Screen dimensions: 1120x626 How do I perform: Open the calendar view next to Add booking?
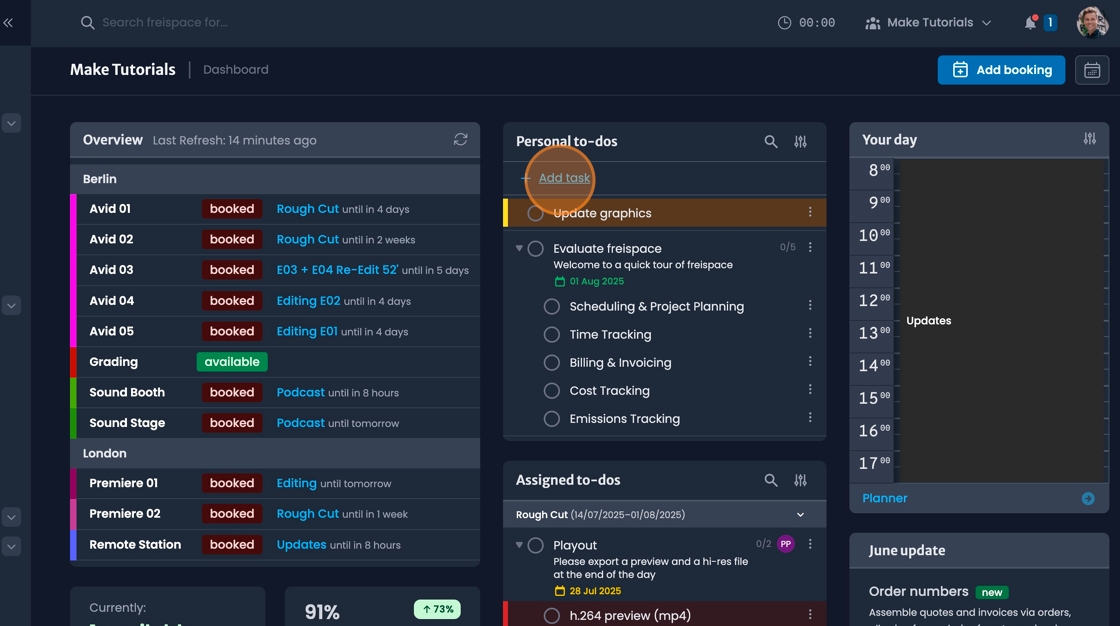1092,70
